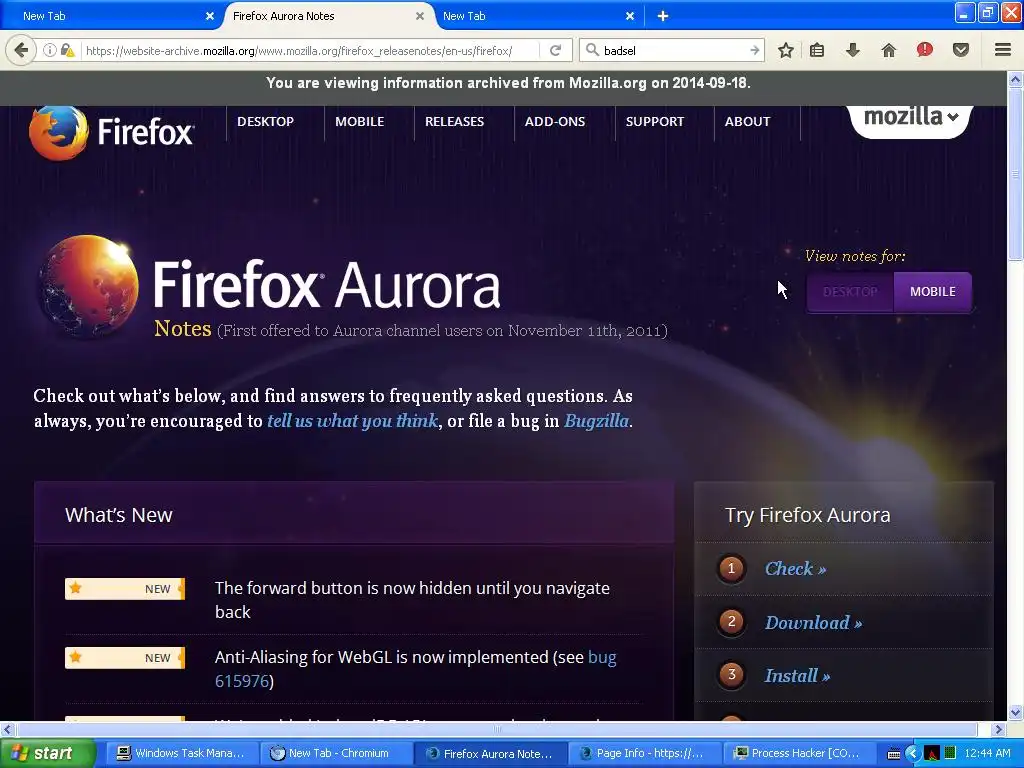Open a new tab with plus button
This screenshot has width=1024, height=768.
662,16
